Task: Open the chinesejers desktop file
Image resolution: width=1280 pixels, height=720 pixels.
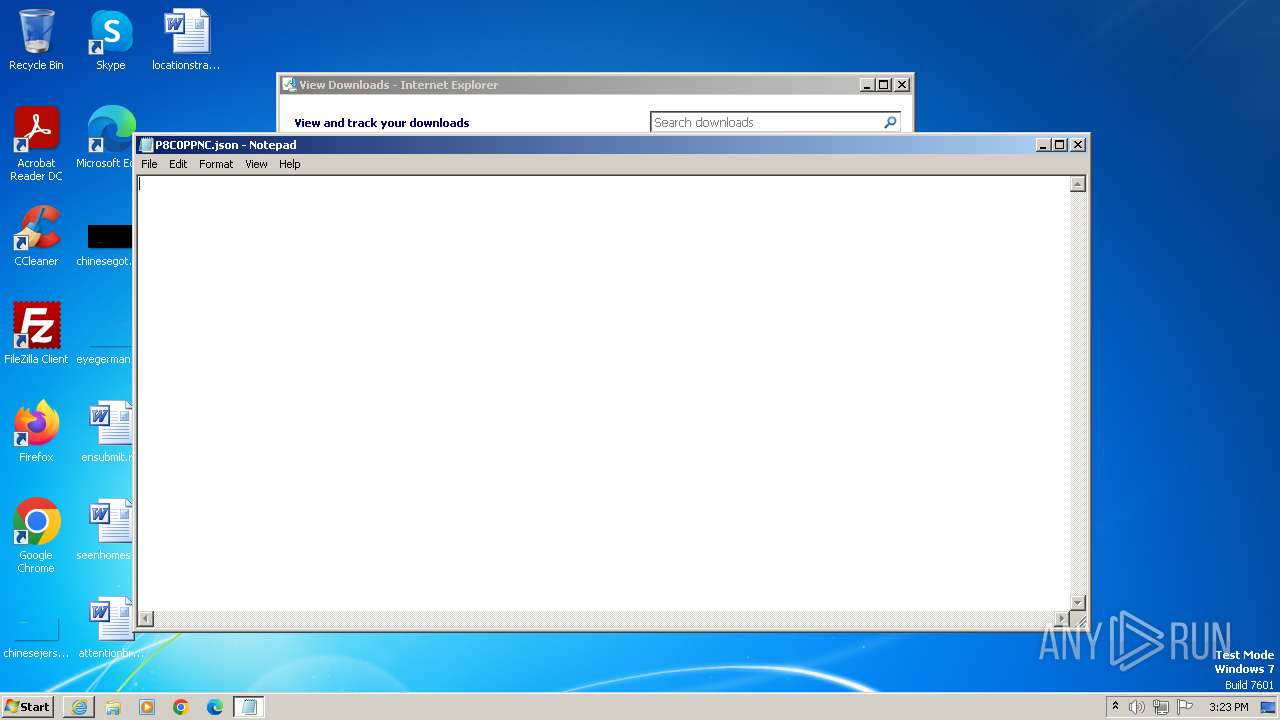Action: point(36,638)
